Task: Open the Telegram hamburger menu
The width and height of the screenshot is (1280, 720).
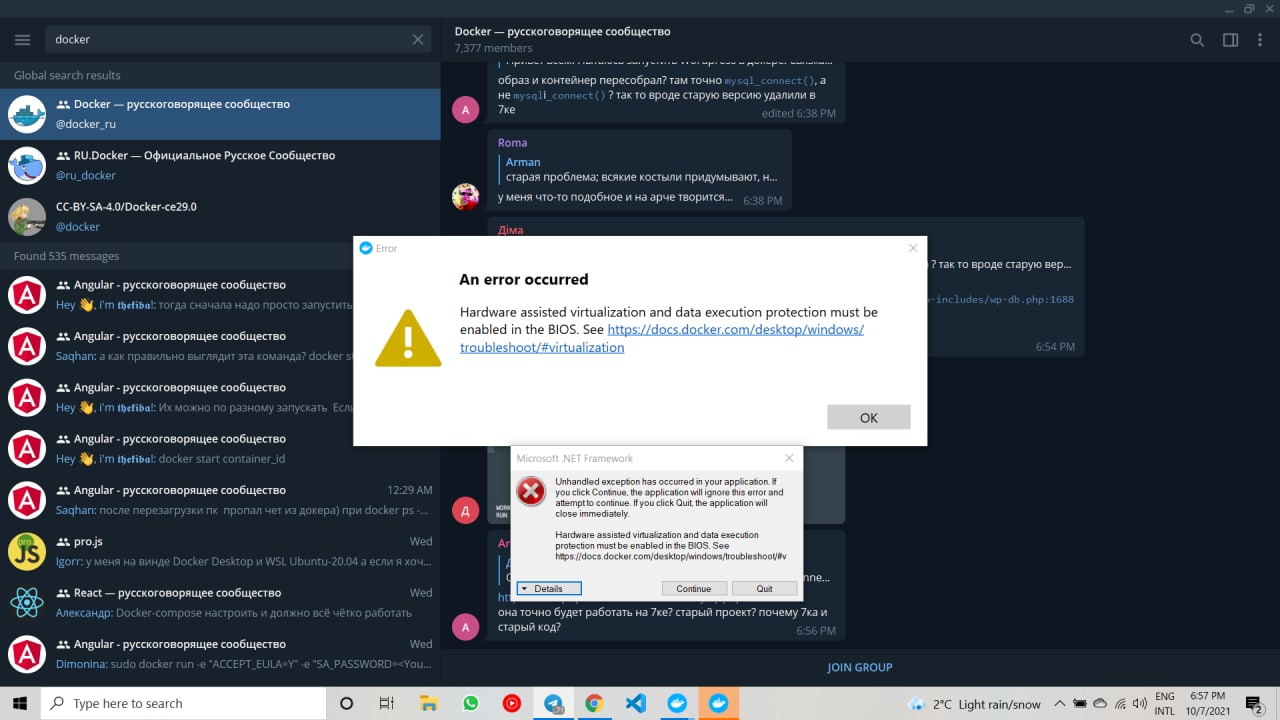Action: pyautogui.click(x=23, y=40)
